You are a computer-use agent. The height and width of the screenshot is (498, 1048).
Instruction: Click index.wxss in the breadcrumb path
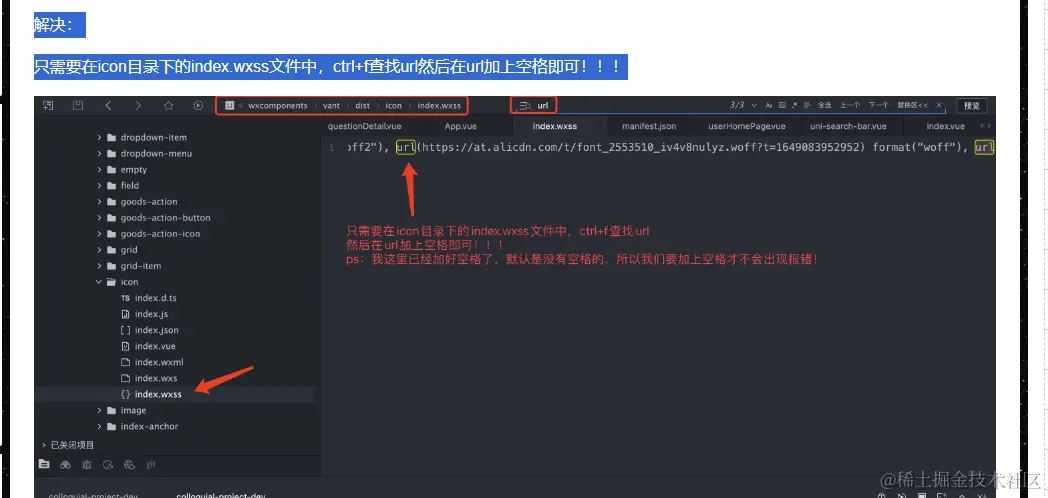(x=439, y=106)
